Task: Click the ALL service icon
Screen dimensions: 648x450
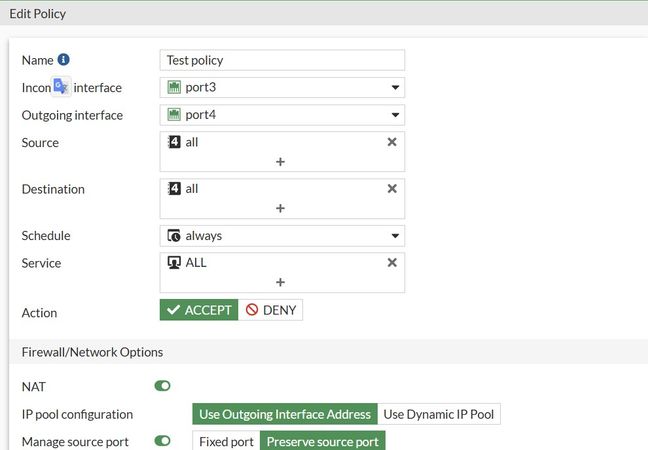Action: coord(174,263)
